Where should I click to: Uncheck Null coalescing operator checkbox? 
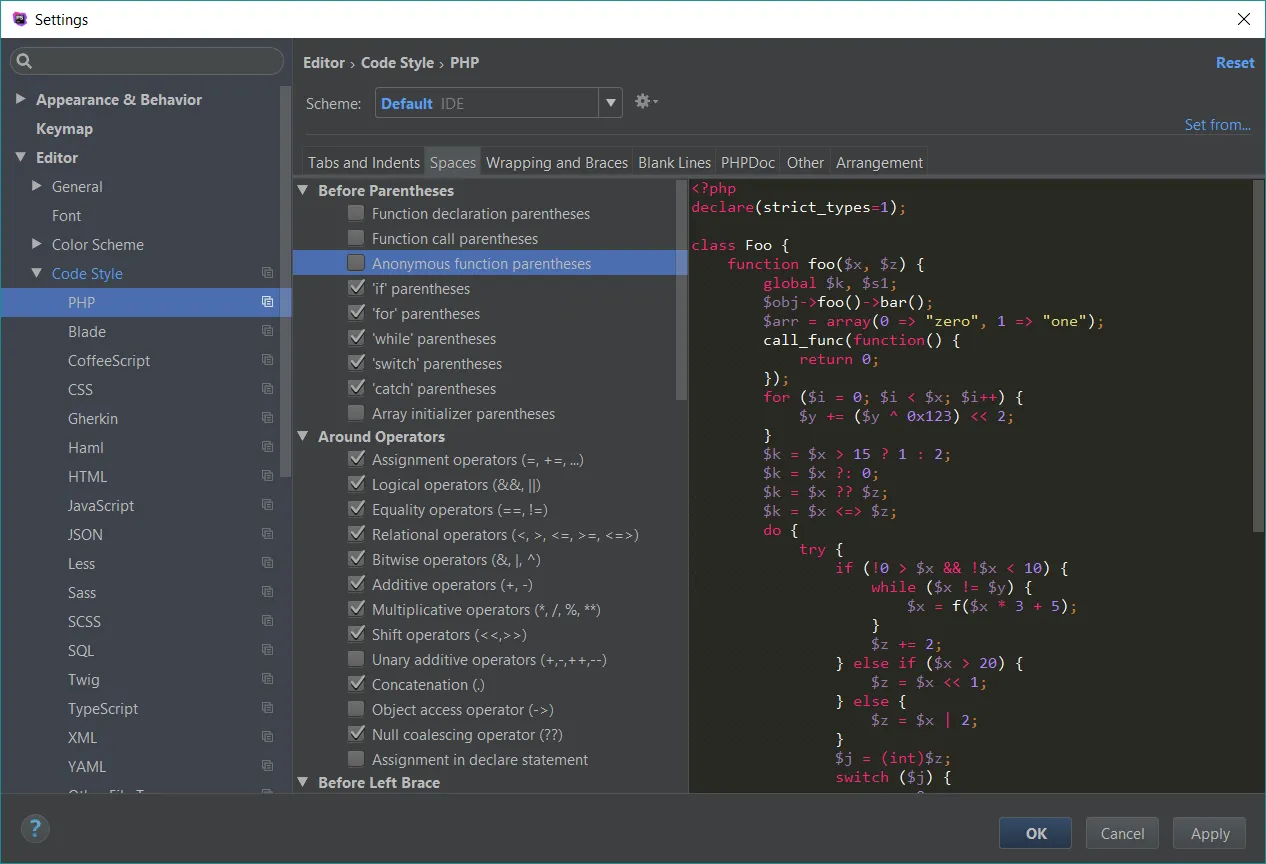pyautogui.click(x=356, y=734)
